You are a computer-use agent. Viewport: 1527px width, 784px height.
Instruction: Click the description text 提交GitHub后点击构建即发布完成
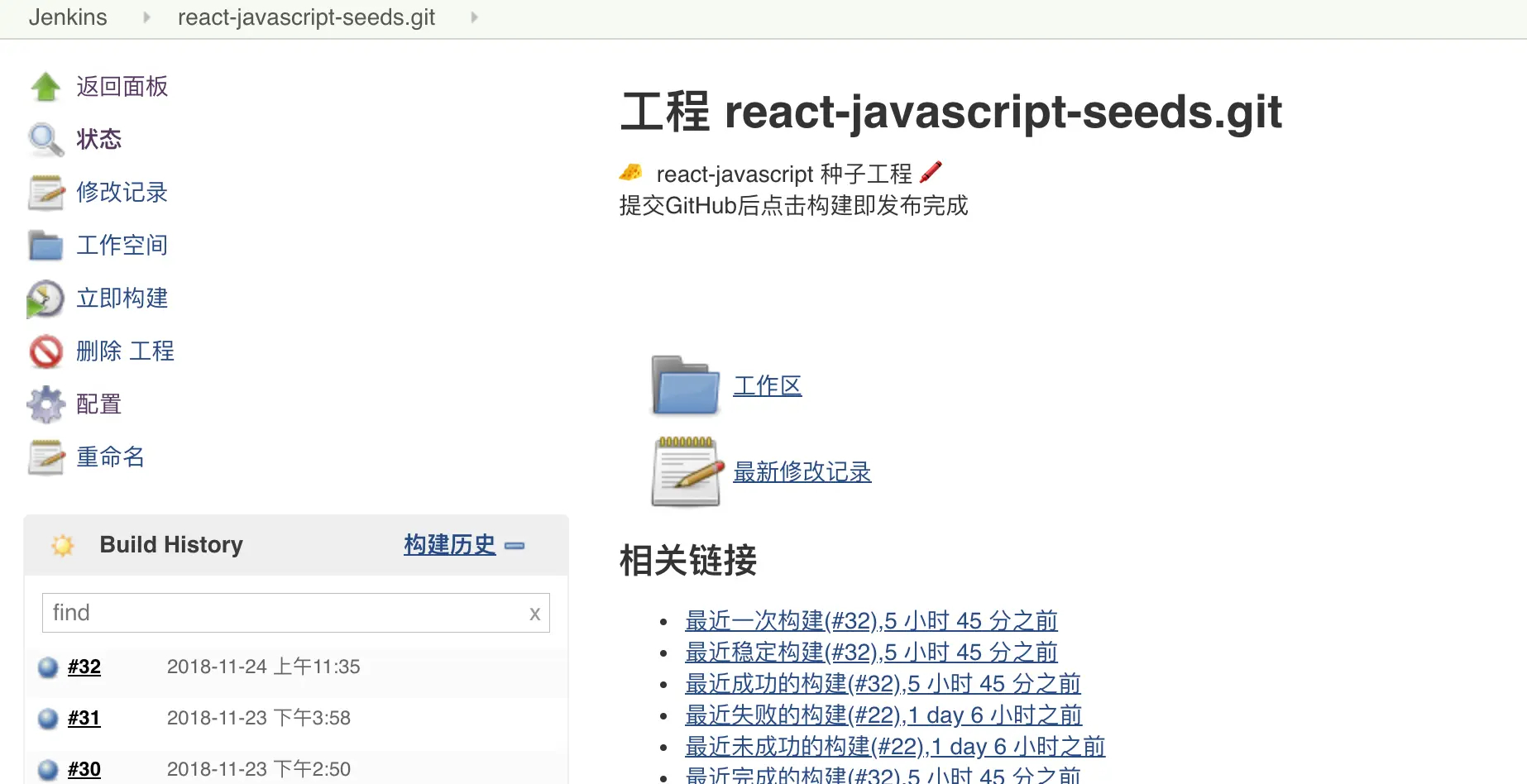(x=794, y=205)
